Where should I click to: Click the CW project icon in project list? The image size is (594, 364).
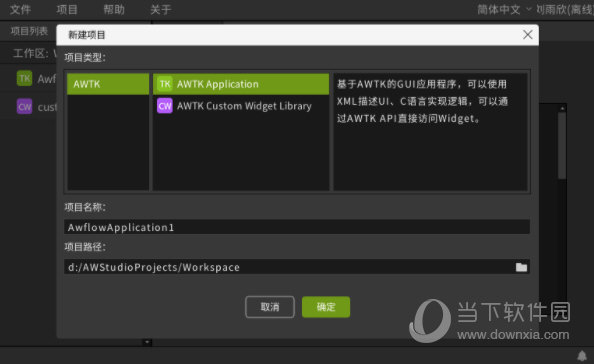pos(25,106)
